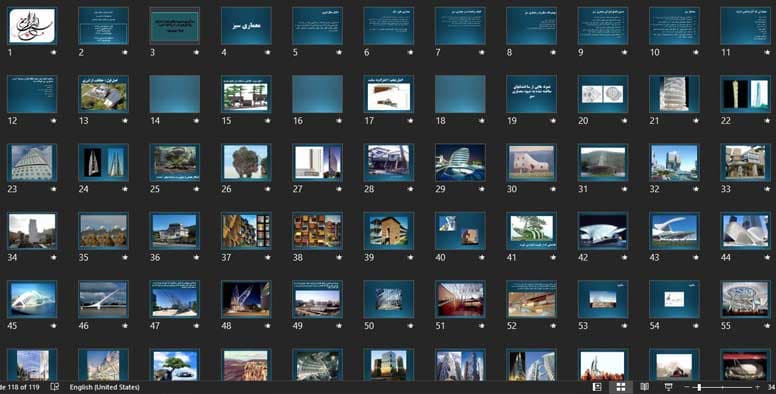
Task: Select slide 10 thumbnail
Action: [x=674, y=26]
